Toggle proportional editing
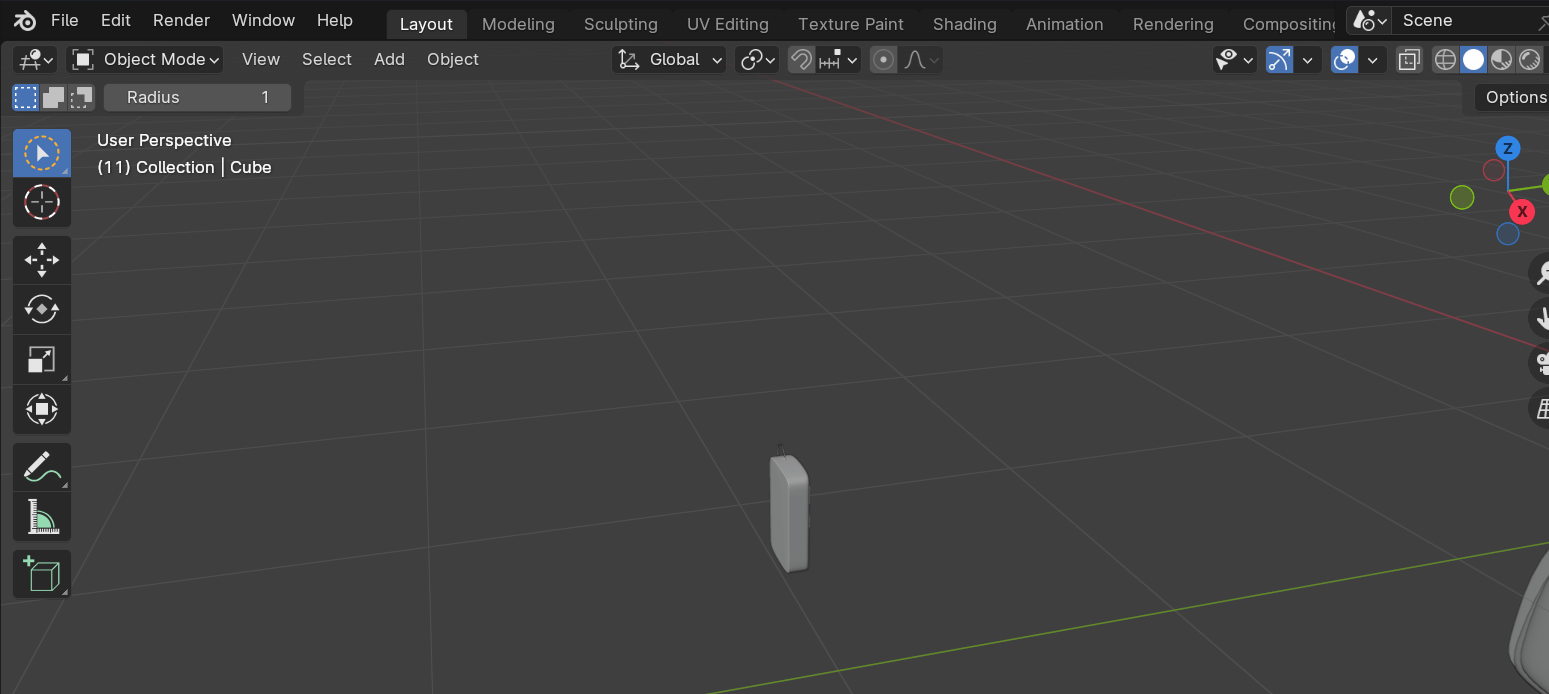 883,59
